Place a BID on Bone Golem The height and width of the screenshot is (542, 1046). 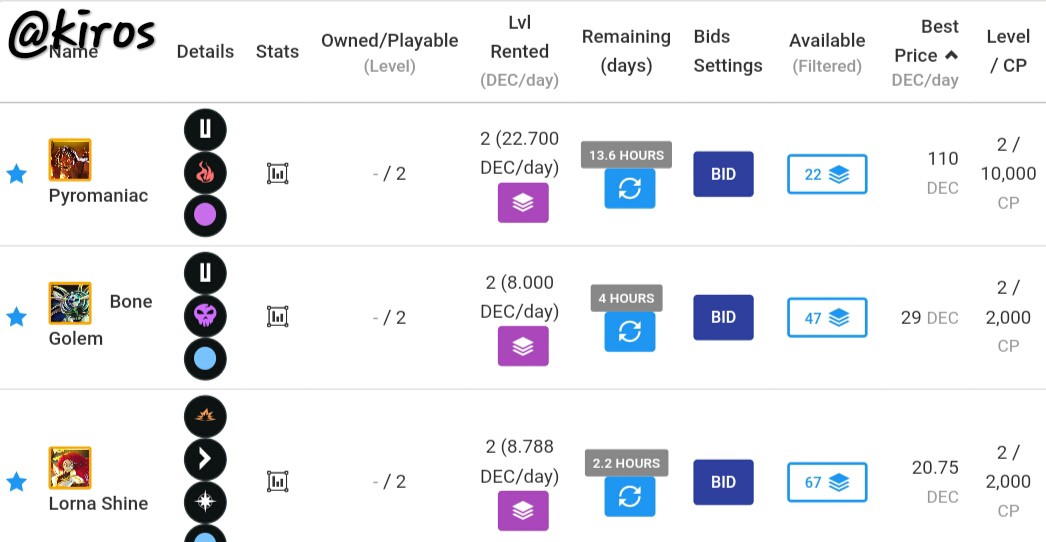point(723,318)
